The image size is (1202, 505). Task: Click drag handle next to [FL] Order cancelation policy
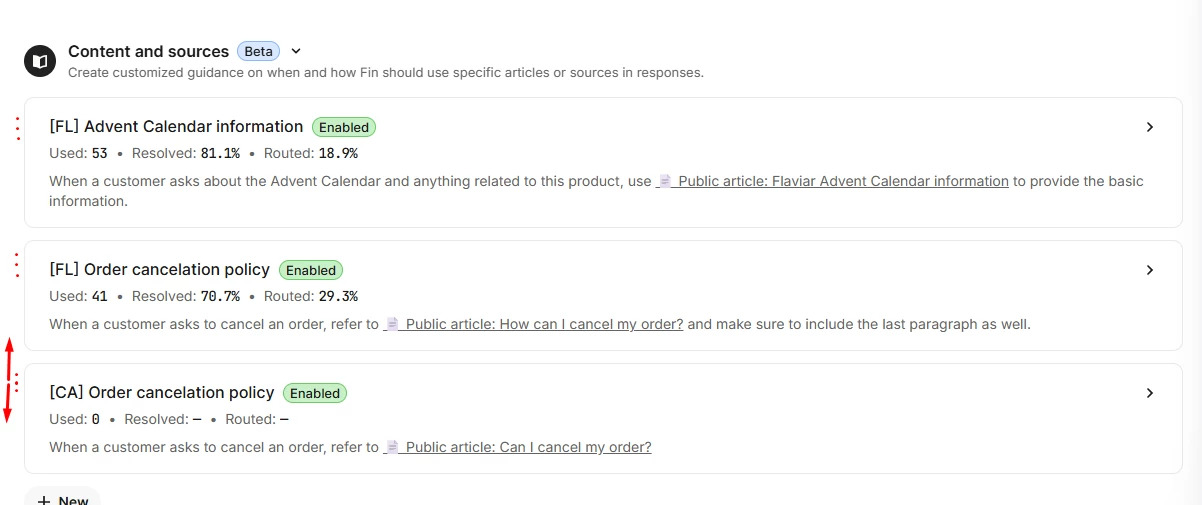click(x=17, y=265)
